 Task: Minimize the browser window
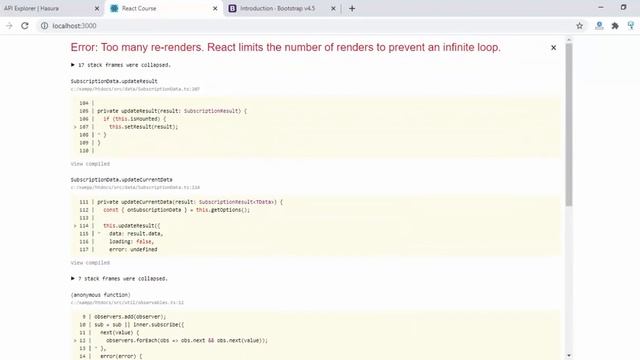click(x=601, y=7)
